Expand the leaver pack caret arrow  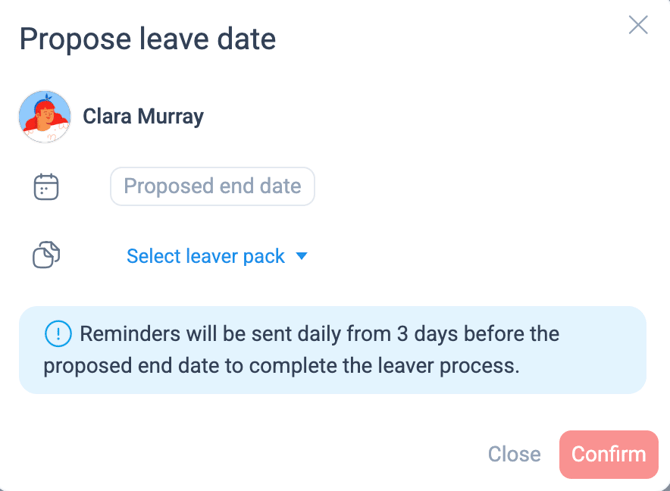[x=302, y=256]
